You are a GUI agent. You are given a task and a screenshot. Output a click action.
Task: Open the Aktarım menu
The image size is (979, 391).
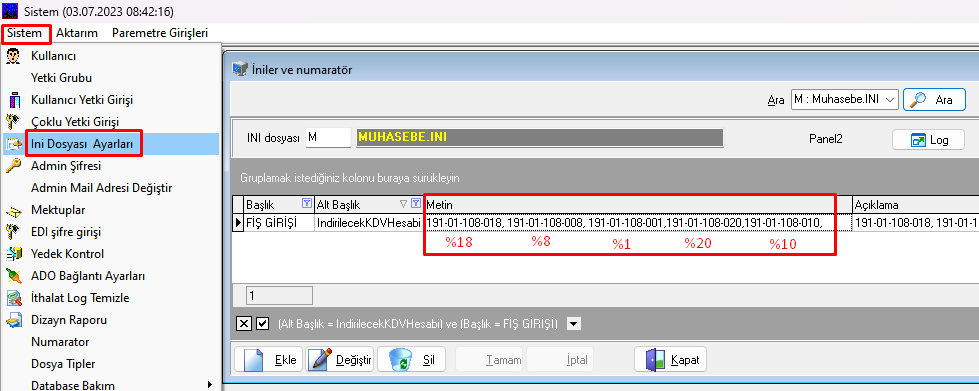[77, 33]
